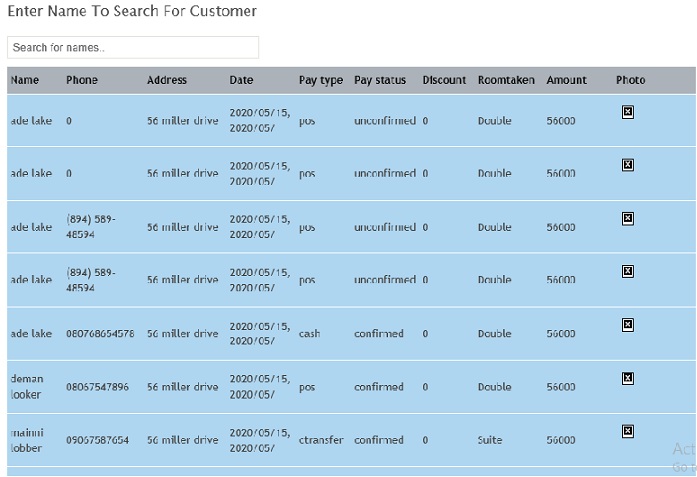The width and height of the screenshot is (697, 477).
Task: Click the Photo column header
Action: pos(630,80)
